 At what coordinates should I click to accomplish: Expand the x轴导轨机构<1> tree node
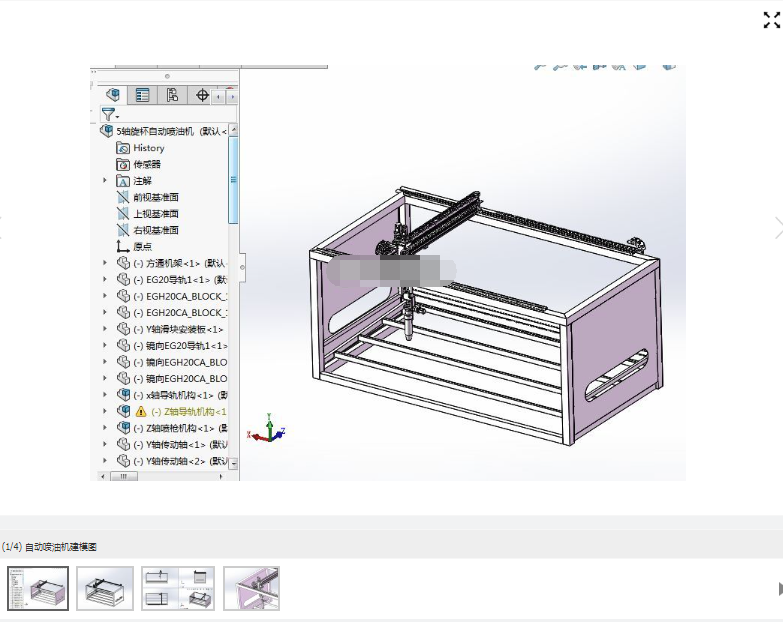pyautogui.click(x=105, y=394)
